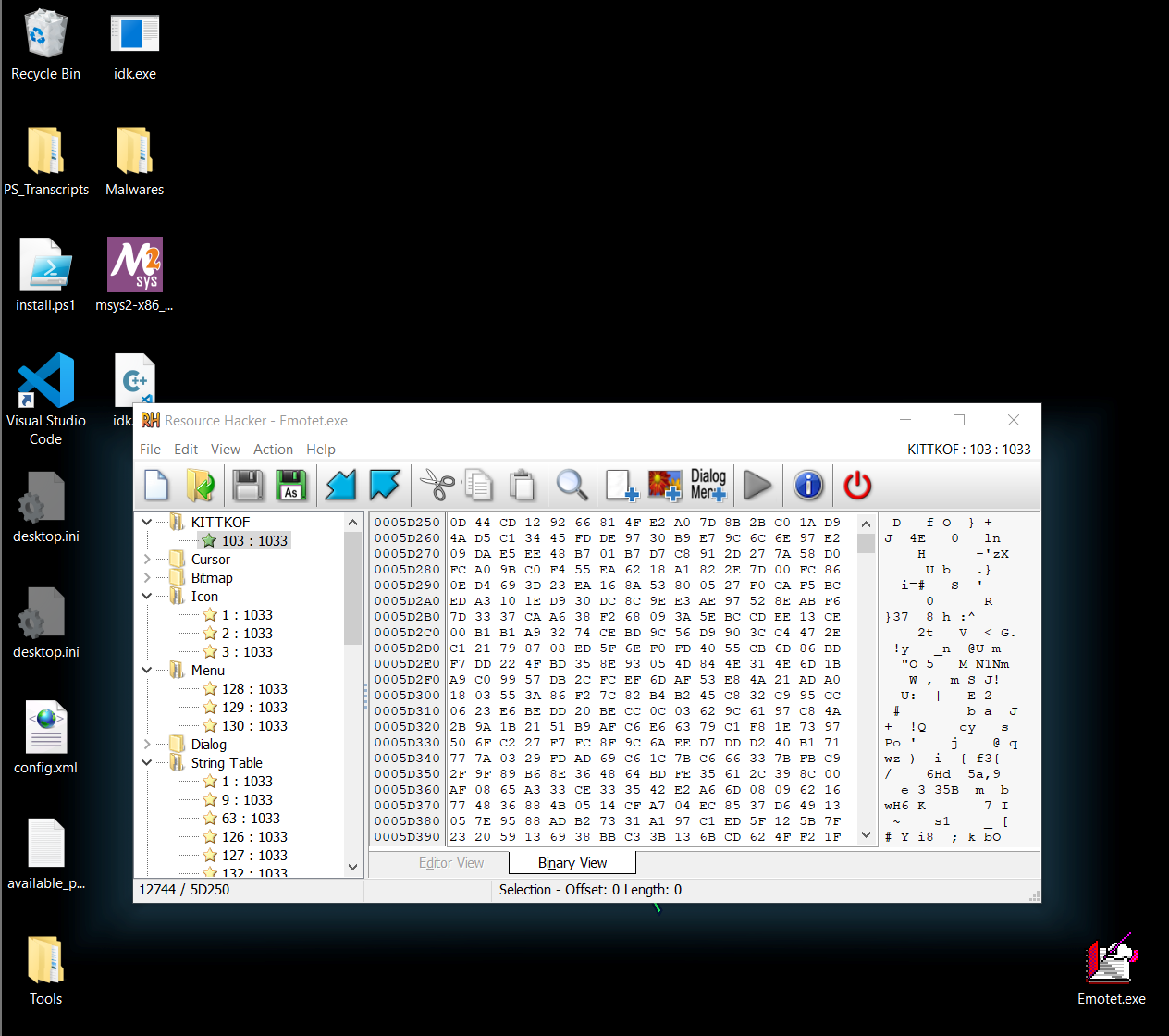The image size is (1169, 1036).
Task: Click the Bitmap folder label in tree
Action: [x=212, y=578]
